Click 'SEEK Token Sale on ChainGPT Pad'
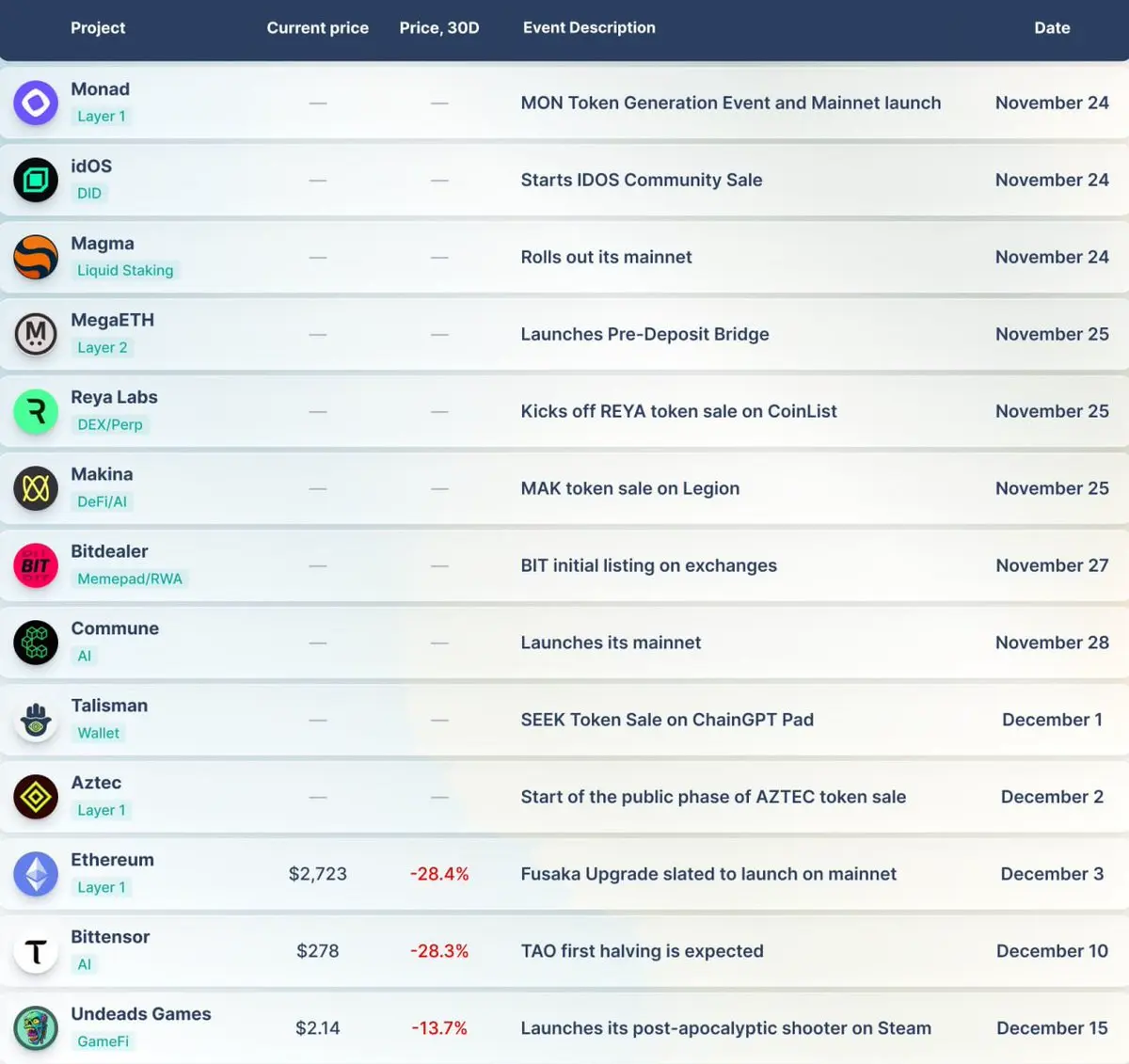The height and width of the screenshot is (1064, 1129). [668, 720]
